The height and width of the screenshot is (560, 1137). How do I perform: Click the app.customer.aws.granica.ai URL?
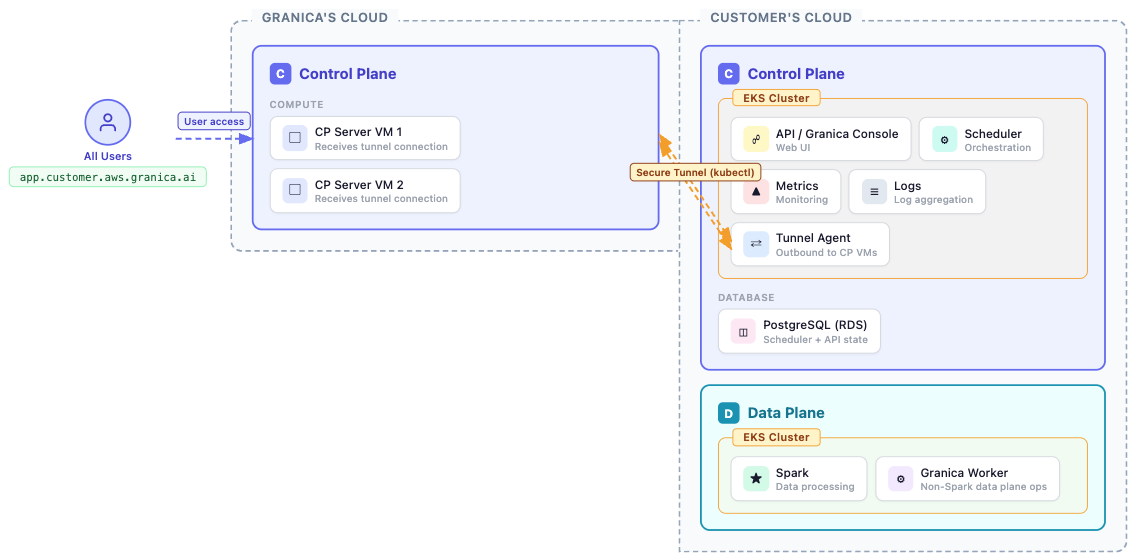click(x=107, y=177)
